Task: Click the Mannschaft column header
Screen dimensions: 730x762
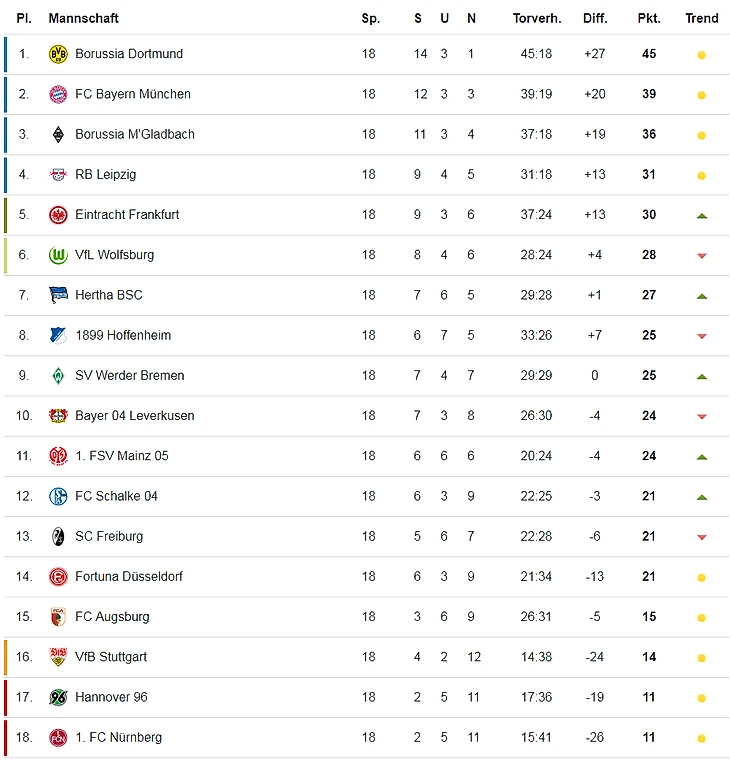Action: [84, 18]
